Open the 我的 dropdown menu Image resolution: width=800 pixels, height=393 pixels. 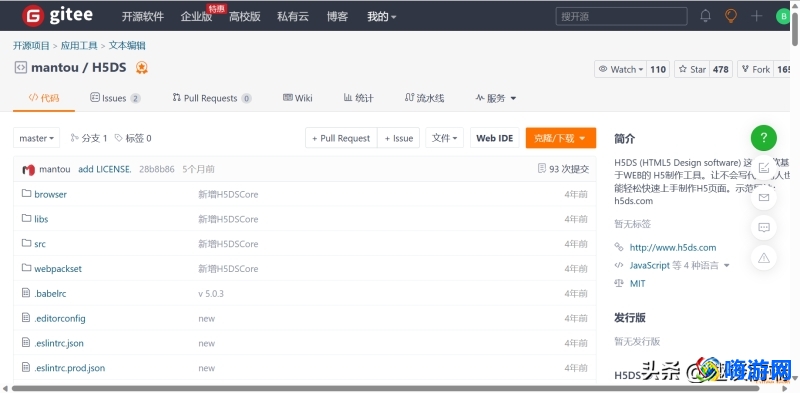click(382, 16)
